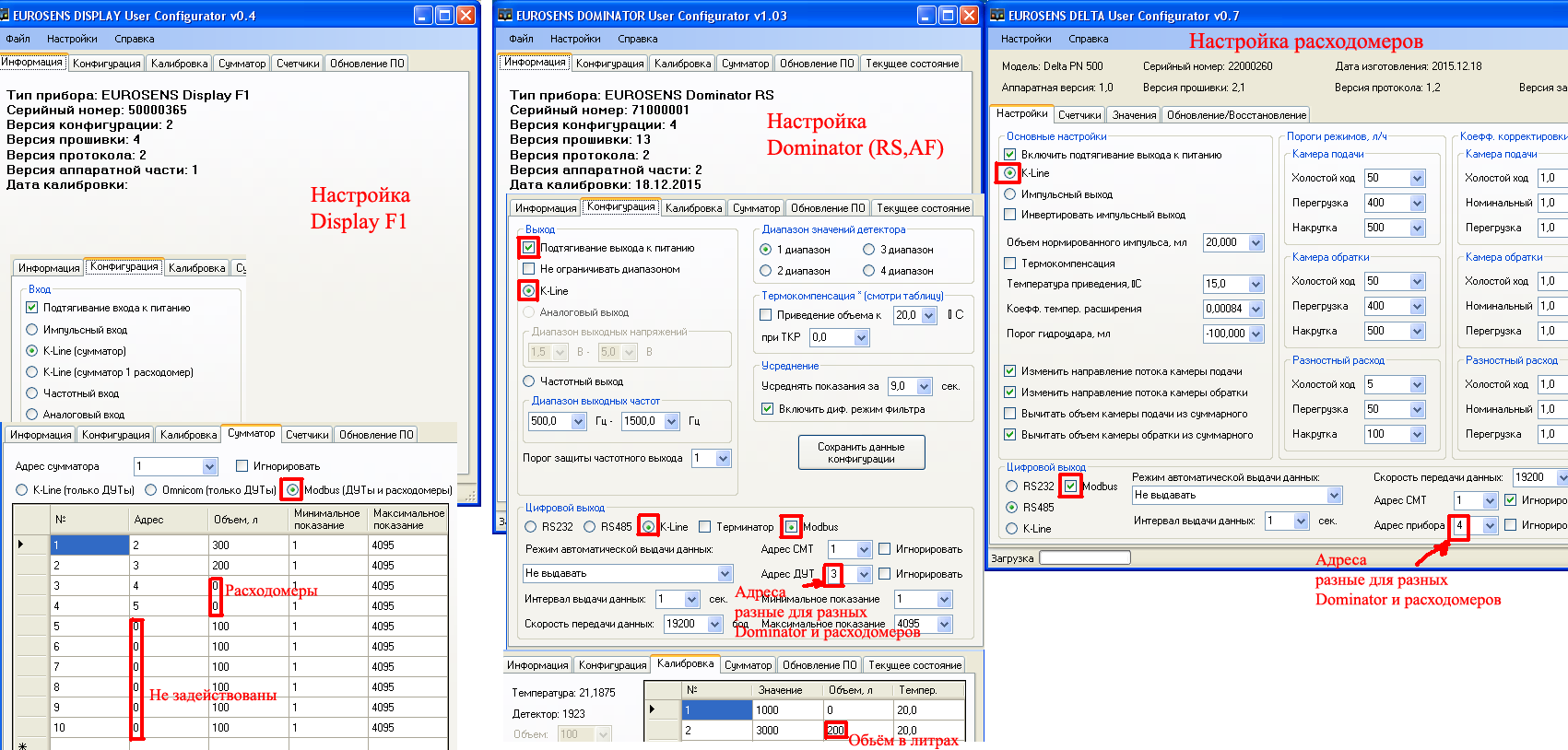Select Omnicom (только ДУТы) radio button
This screenshot has height=750, width=1568.
[x=151, y=490]
